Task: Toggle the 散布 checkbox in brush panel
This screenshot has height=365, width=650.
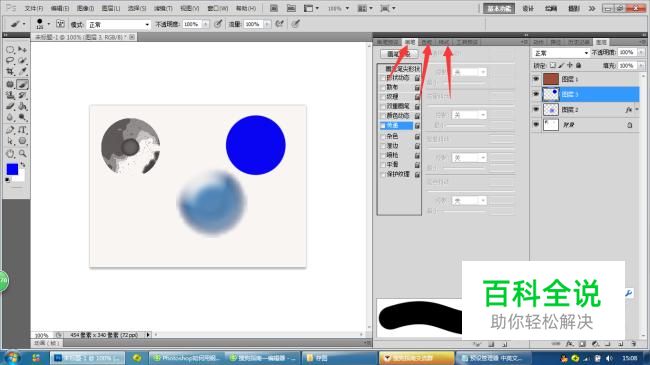Action: tap(383, 88)
